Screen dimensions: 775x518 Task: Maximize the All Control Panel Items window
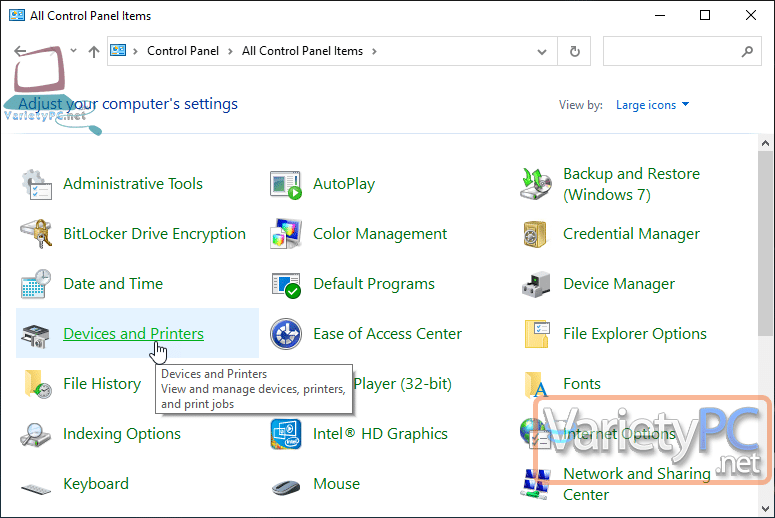tap(705, 15)
